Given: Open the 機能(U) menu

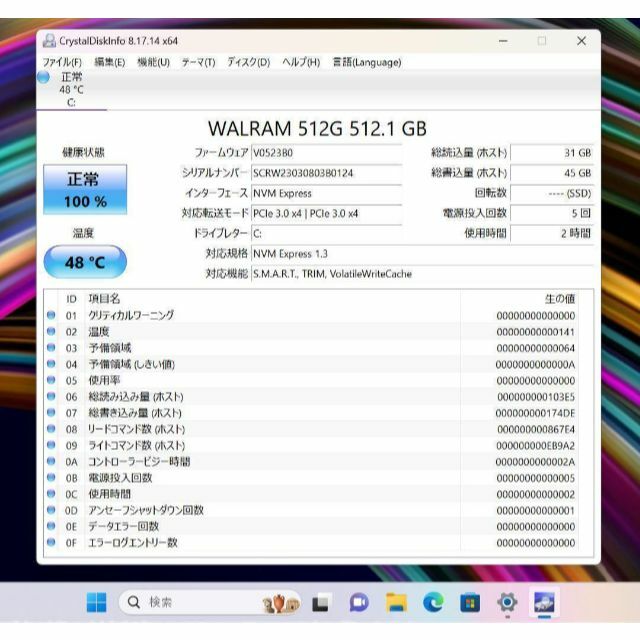Looking at the screenshot, I should pos(153,62).
